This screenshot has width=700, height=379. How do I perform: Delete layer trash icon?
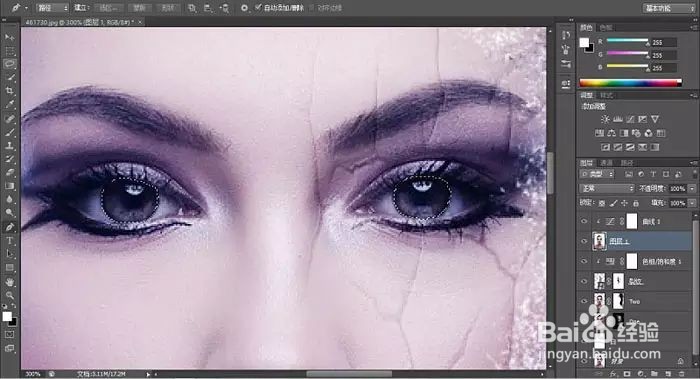click(681, 374)
